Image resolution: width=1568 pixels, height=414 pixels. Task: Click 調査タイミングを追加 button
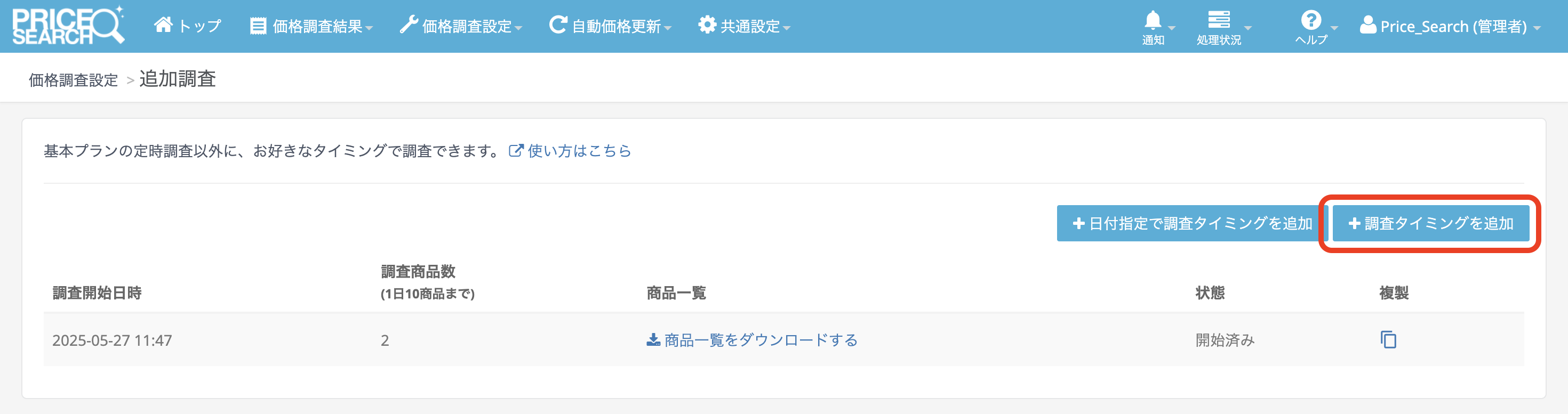[1430, 223]
